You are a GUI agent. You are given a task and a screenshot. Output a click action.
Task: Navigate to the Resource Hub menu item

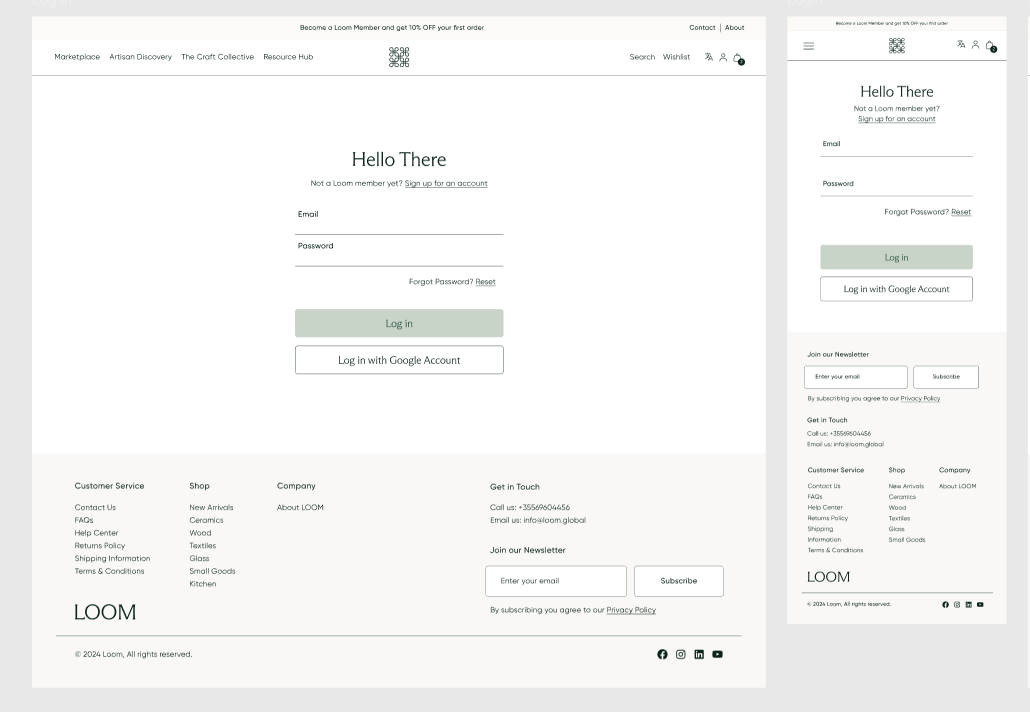click(287, 57)
